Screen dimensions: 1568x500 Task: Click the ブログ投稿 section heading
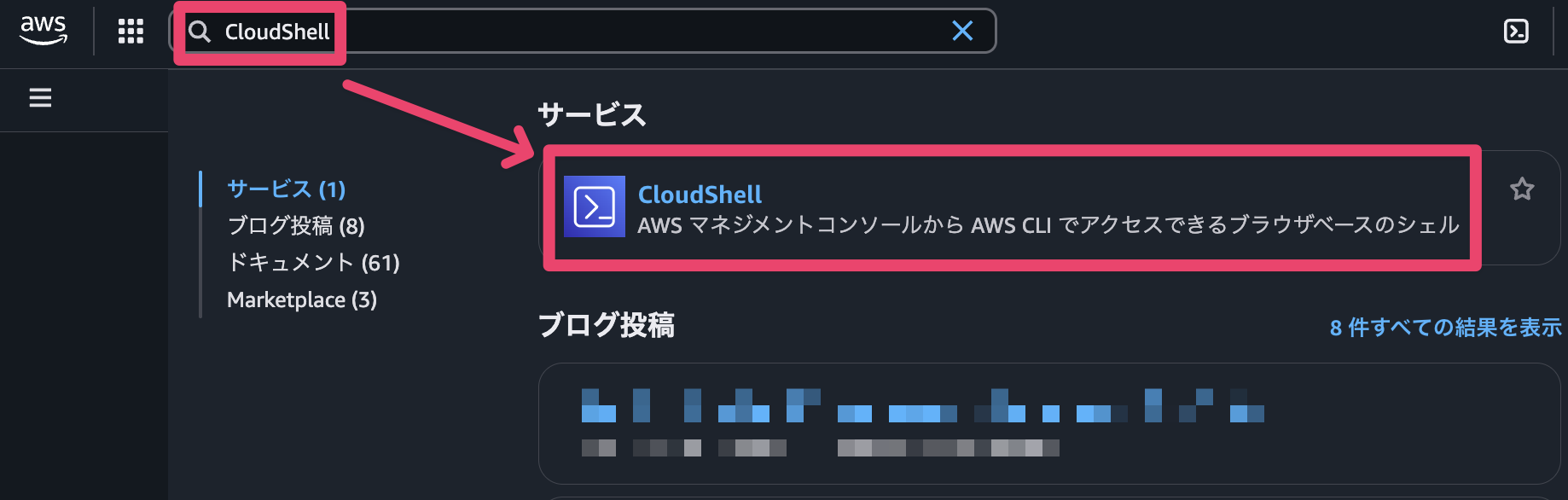[606, 325]
